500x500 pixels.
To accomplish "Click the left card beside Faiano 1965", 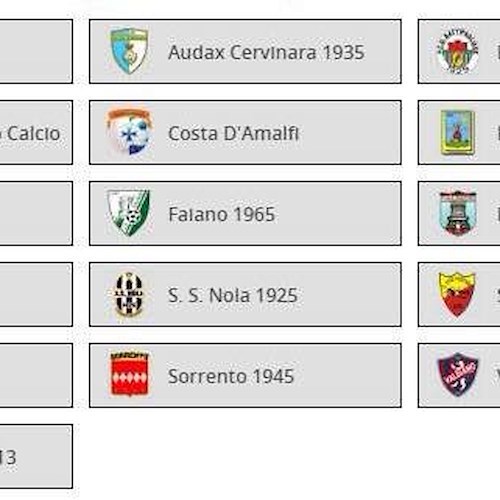I will click(36, 213).
